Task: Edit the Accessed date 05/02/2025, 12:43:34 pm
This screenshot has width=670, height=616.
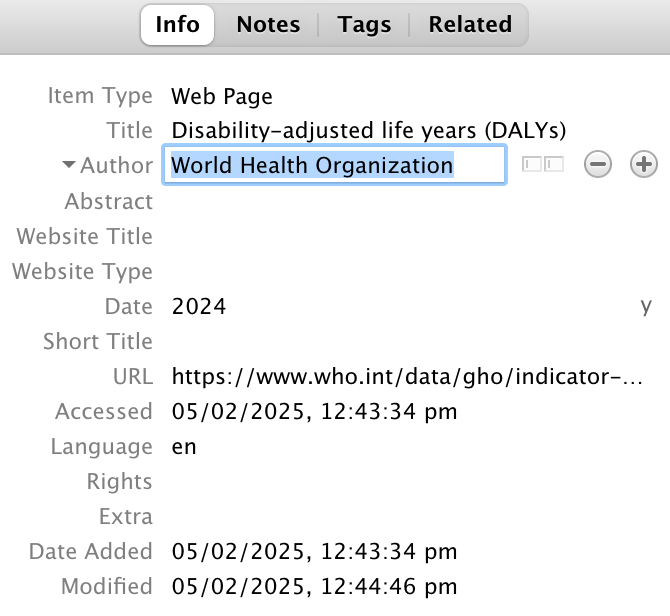Action: tap(314, 411)
